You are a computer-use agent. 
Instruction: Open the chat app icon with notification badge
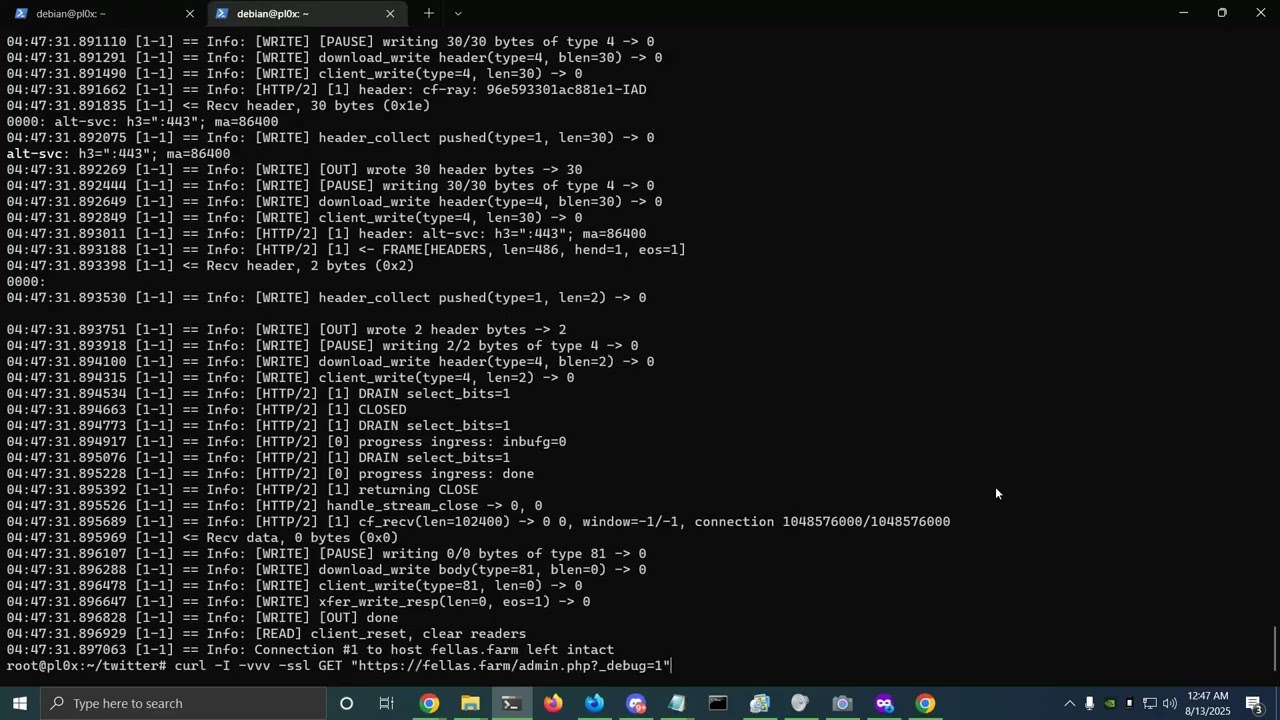636,704
